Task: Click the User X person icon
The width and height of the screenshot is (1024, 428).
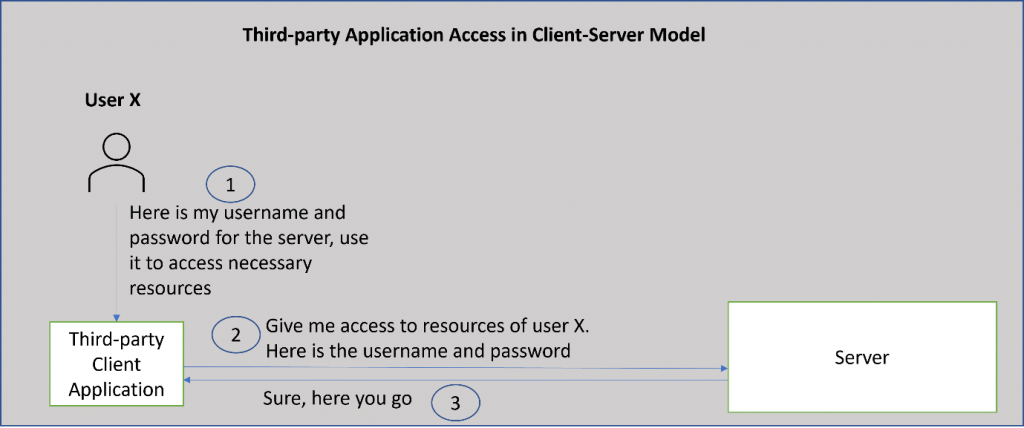Action: (116, 163)
